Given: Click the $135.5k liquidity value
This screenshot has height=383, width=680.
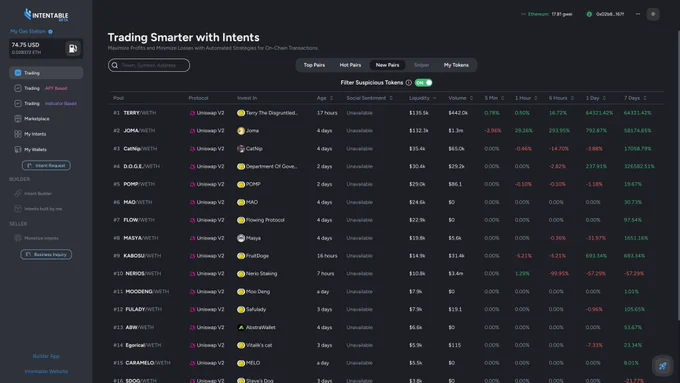Looking at the screenshot, I should [418, 113].
